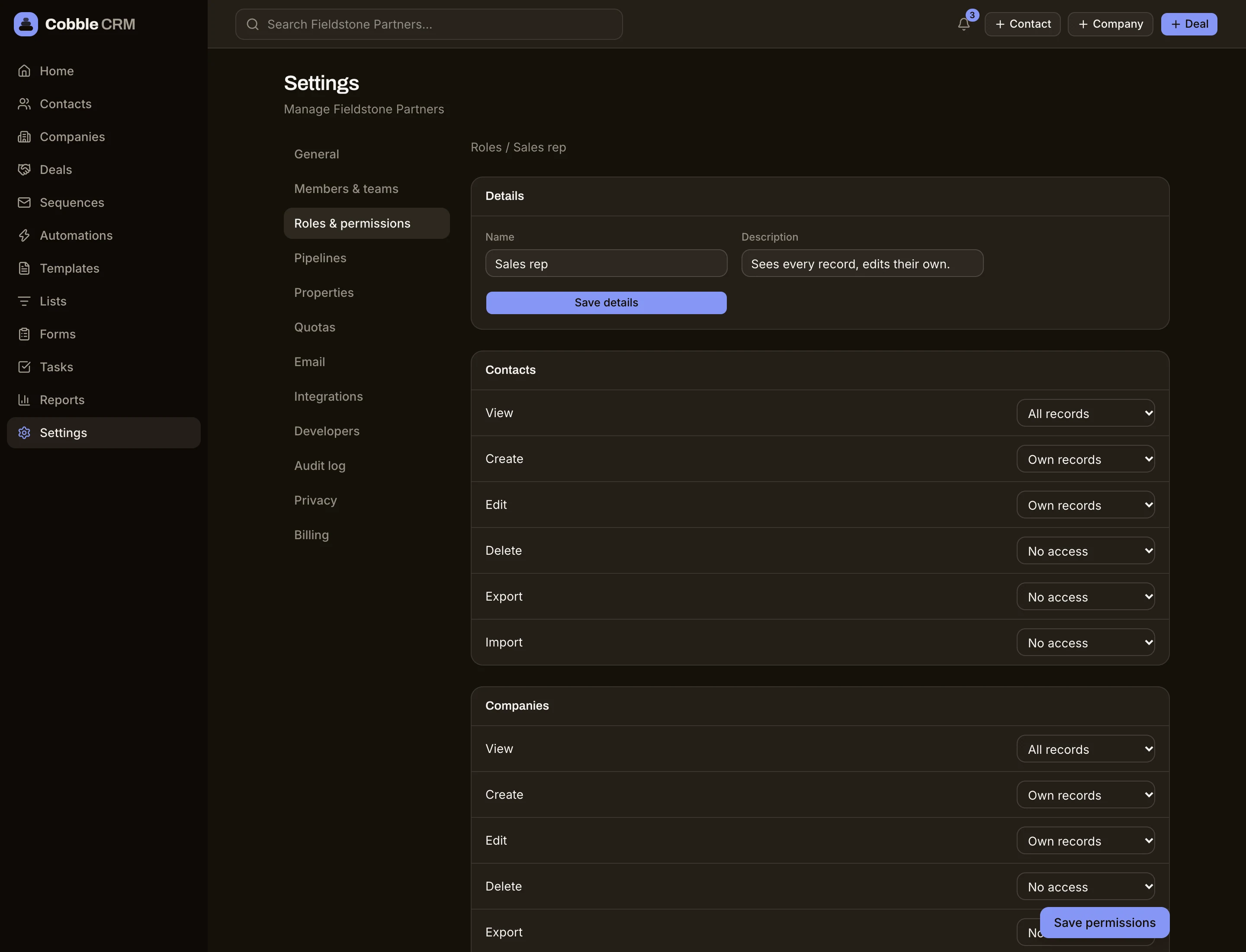The height and width of the screenshot is (952, 1246).
Task: Open Billing settings section
Action: pos(366,535)
